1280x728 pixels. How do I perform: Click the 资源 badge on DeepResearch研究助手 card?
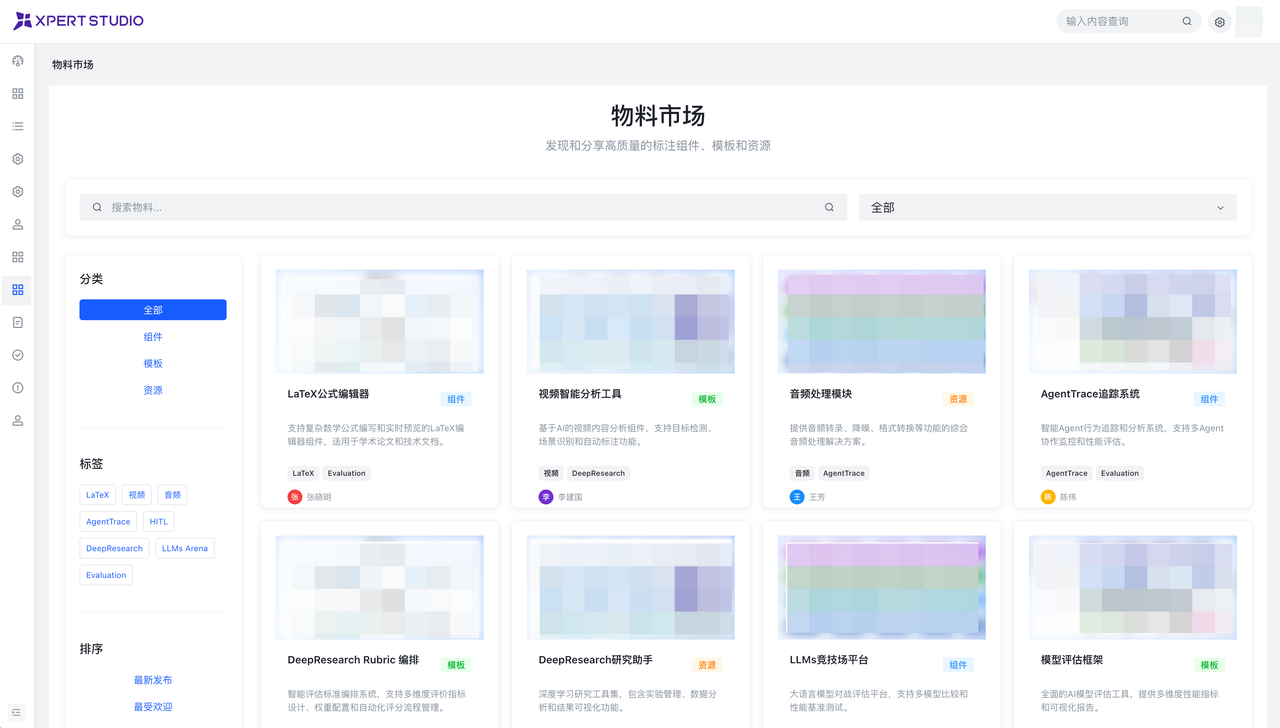tap(707, 665)
